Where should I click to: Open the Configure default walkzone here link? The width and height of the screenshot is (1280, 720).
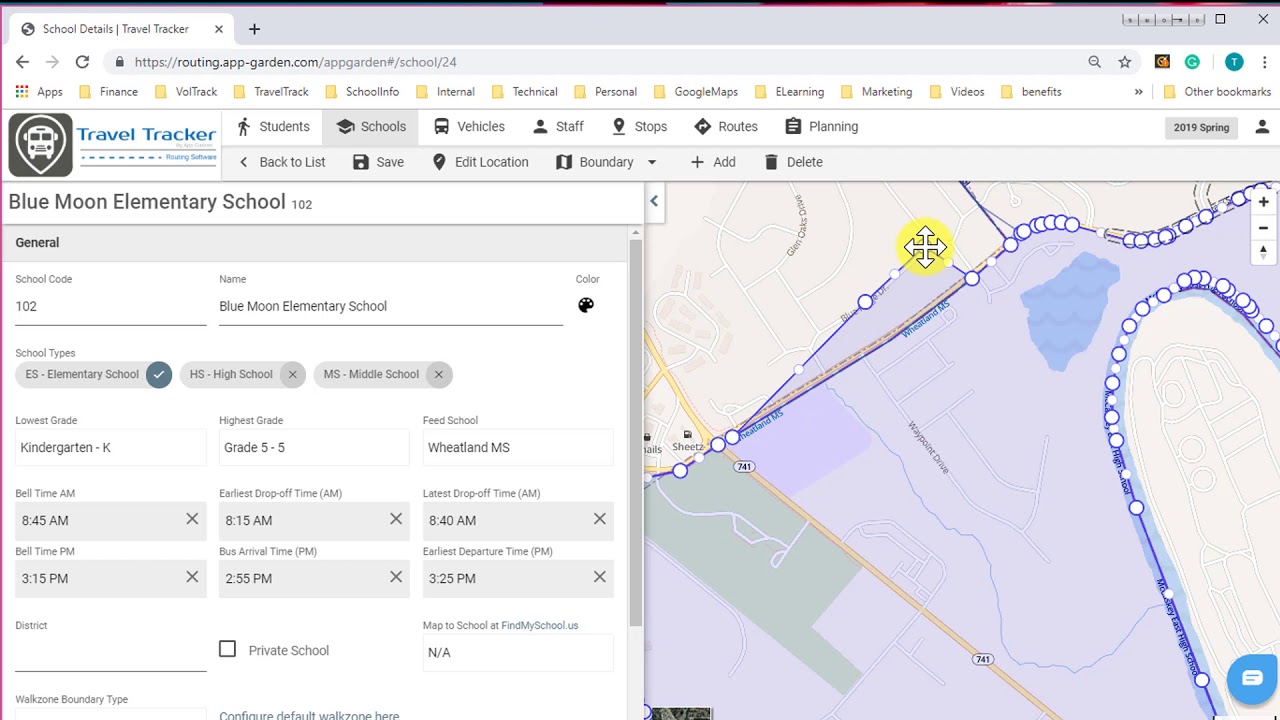click(309, 714)
